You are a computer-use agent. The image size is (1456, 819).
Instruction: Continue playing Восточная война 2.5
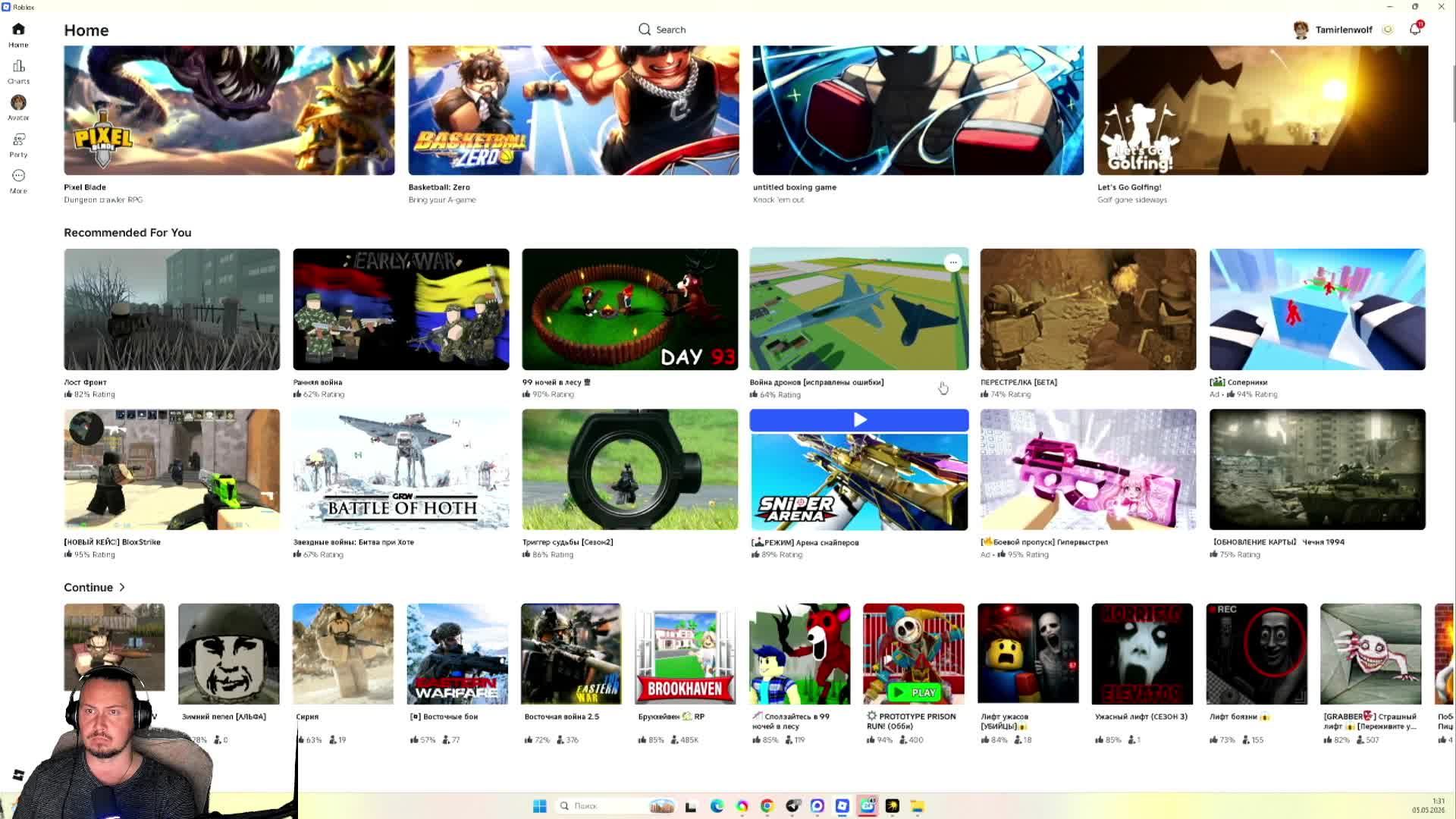point(571,654)
